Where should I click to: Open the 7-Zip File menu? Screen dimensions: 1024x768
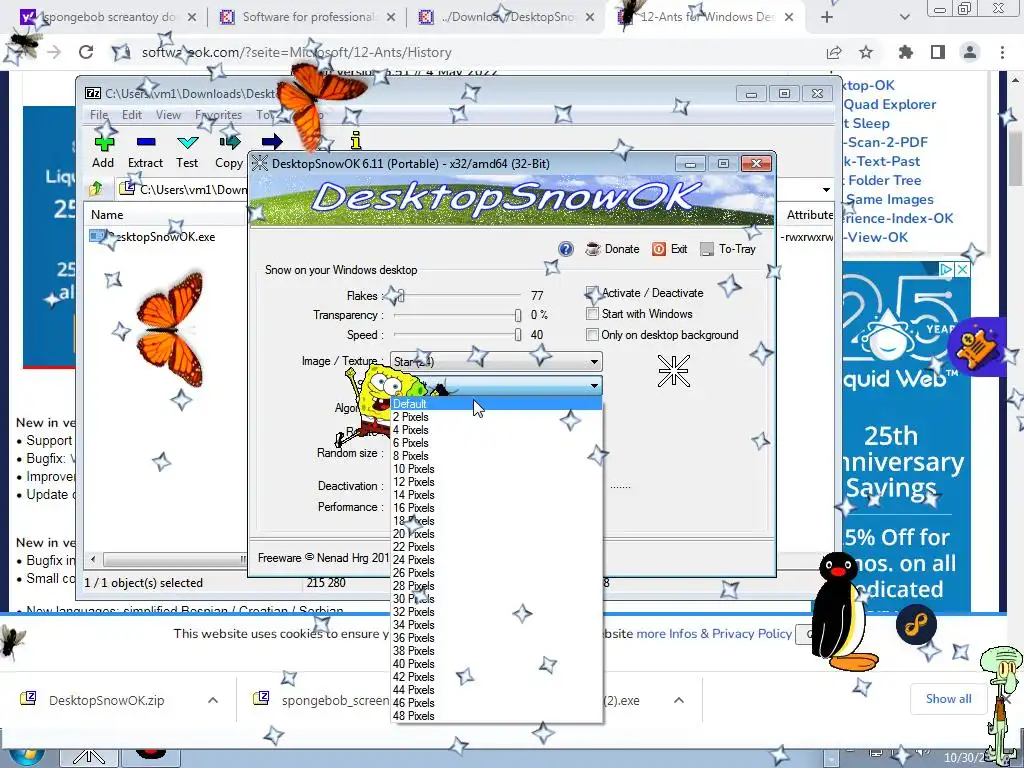99,115
